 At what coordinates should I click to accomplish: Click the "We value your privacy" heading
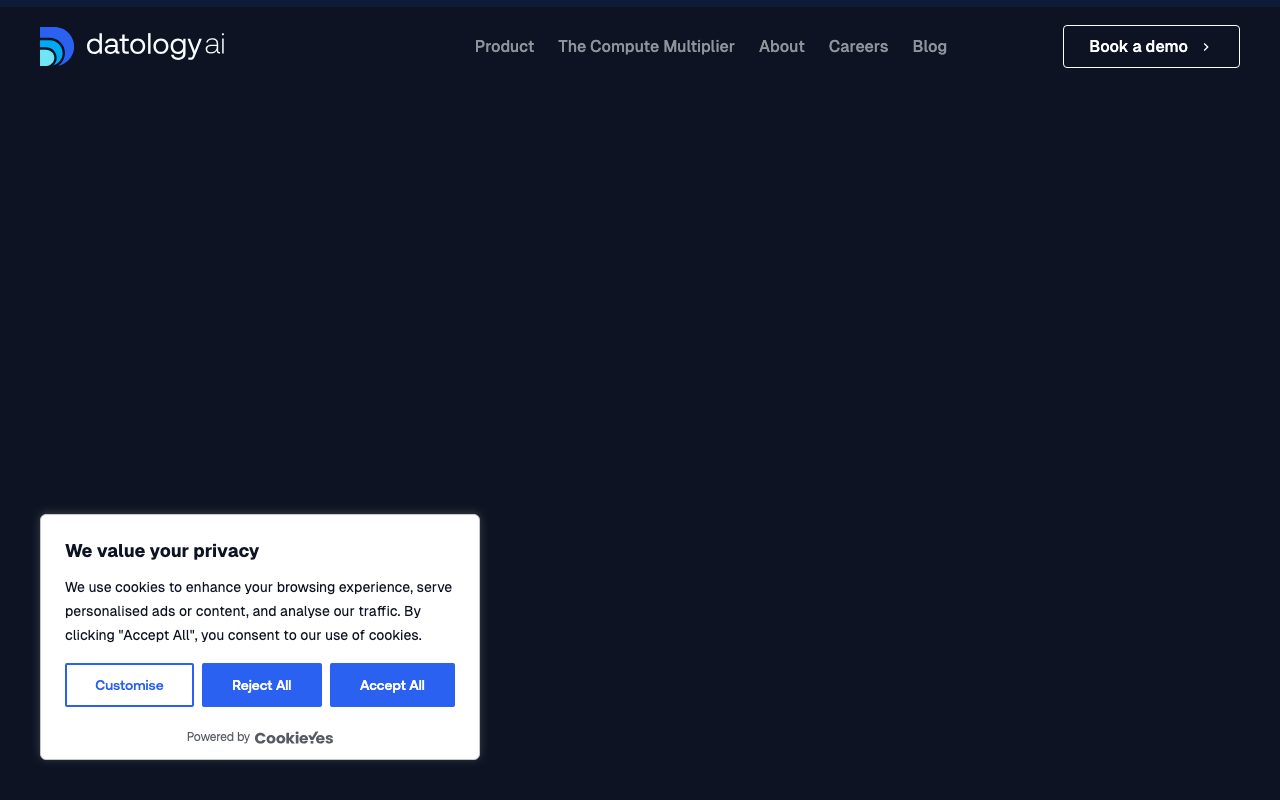162,551
